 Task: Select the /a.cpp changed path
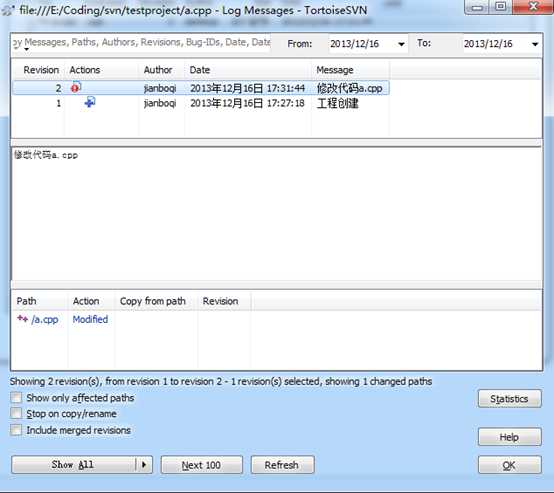click(x=45, y=319)
